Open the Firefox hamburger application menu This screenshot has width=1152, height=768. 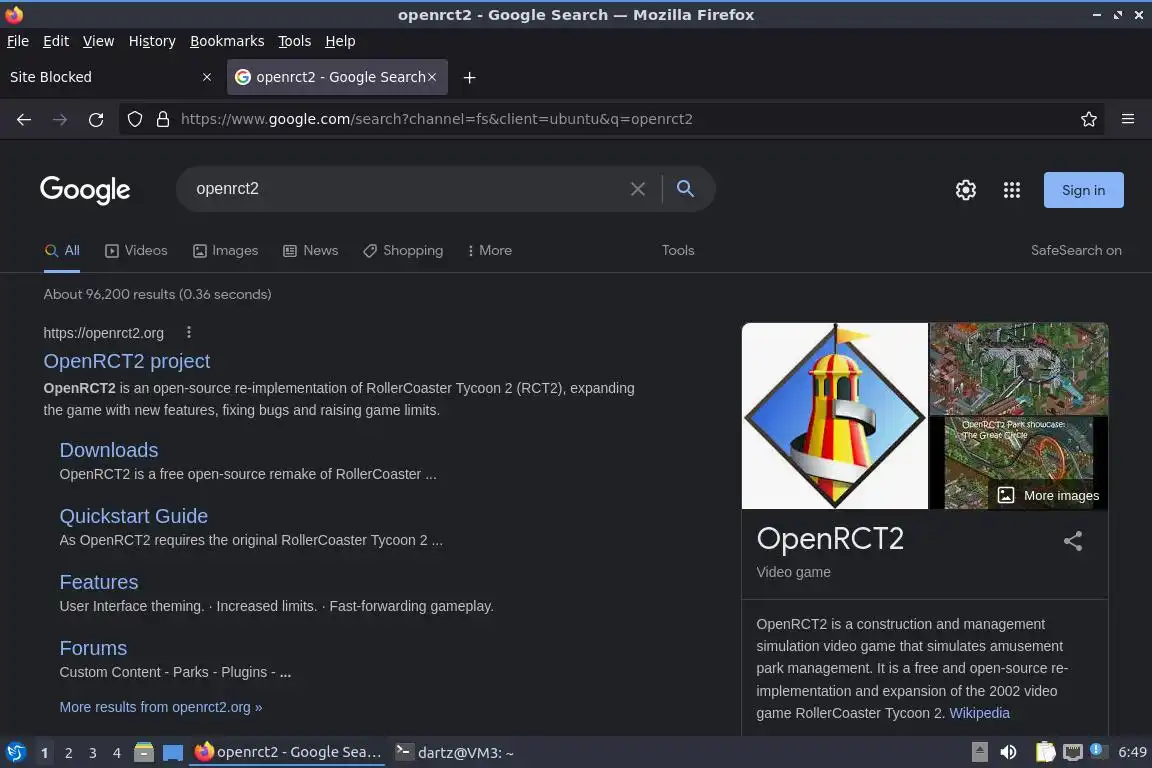[x=1128, y=119]
